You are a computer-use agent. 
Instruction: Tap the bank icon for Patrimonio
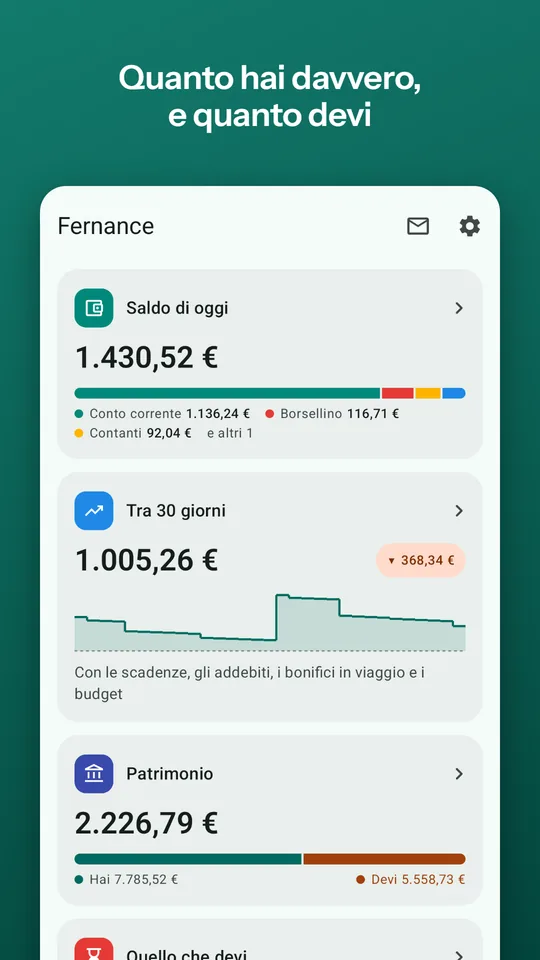tap(94, 774)
